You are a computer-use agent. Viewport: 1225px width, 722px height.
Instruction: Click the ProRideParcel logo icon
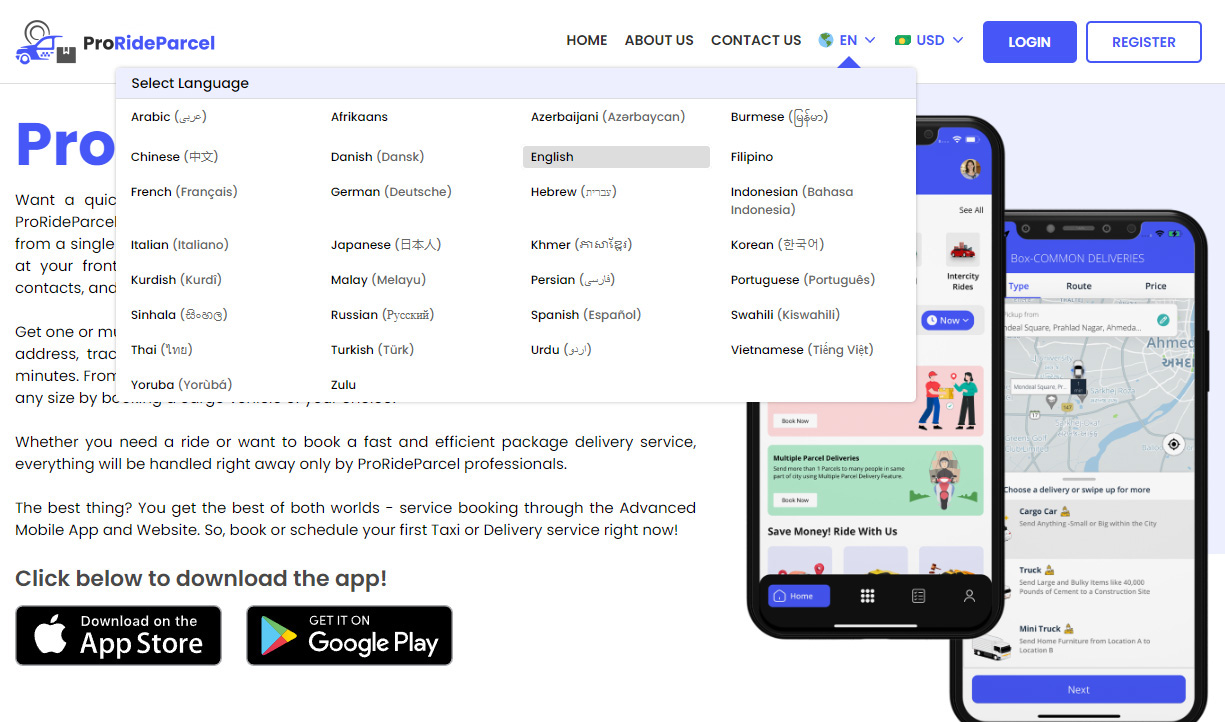(x=46, y=42)
